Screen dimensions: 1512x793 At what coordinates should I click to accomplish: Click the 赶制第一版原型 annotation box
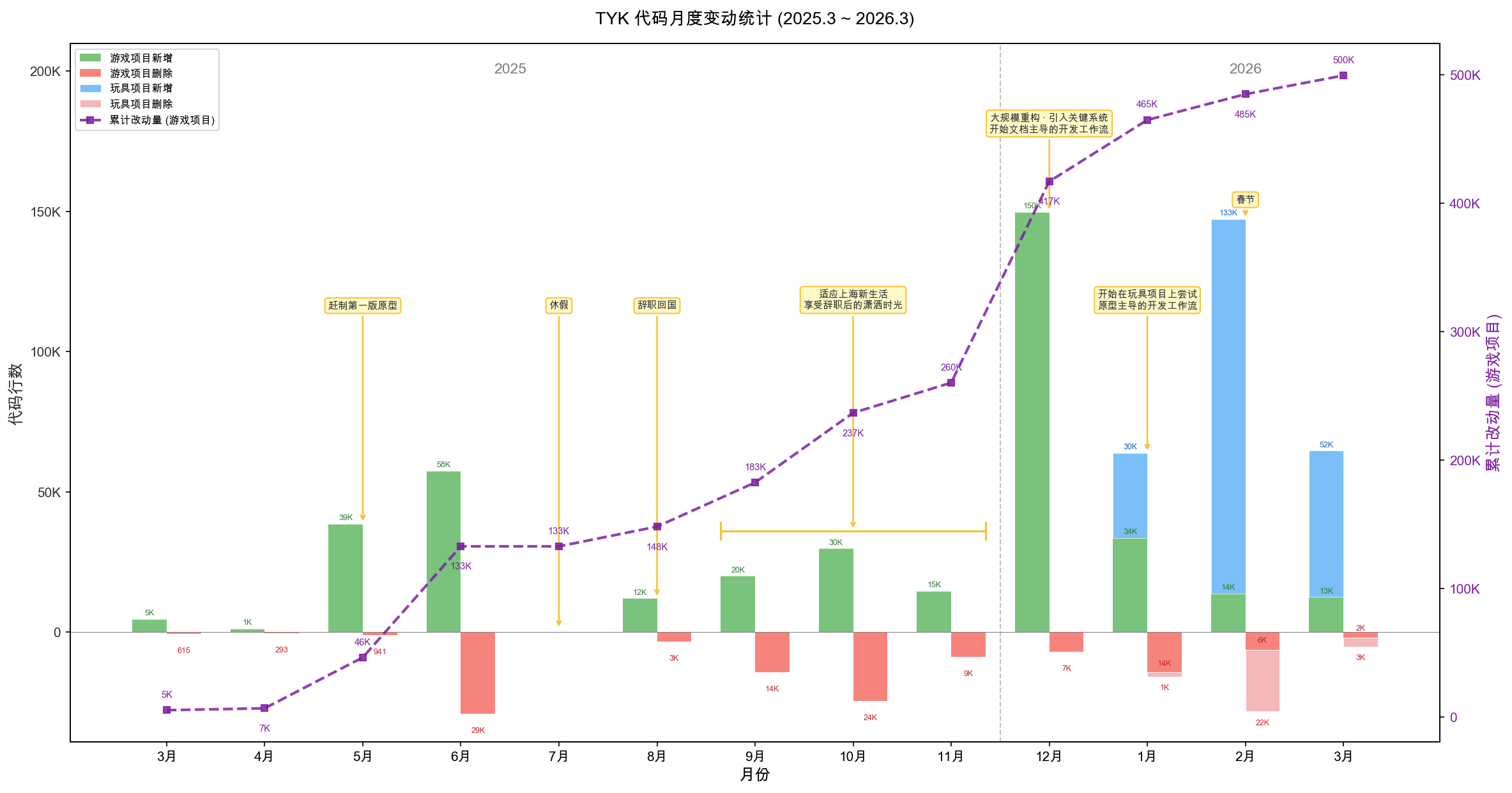click(363, 305)
